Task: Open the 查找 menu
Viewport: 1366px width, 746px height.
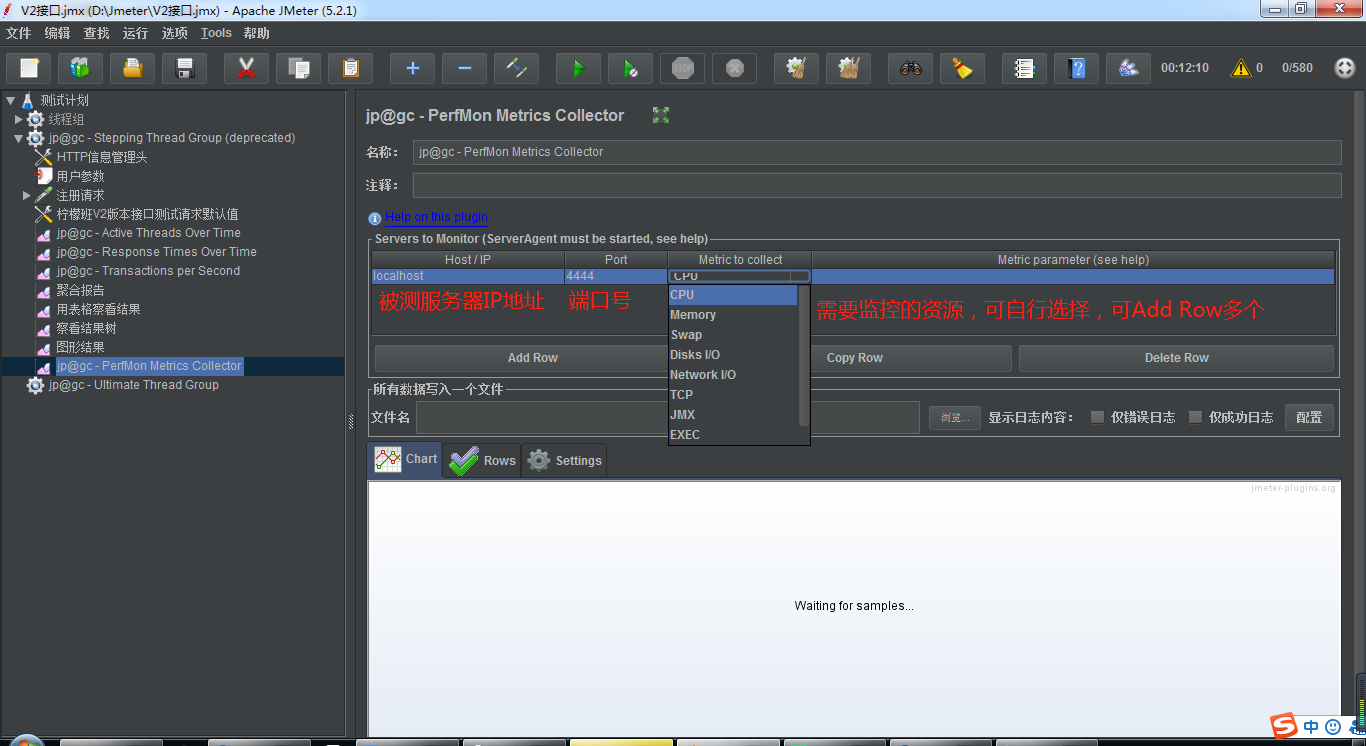Action: tap(96, 33)
